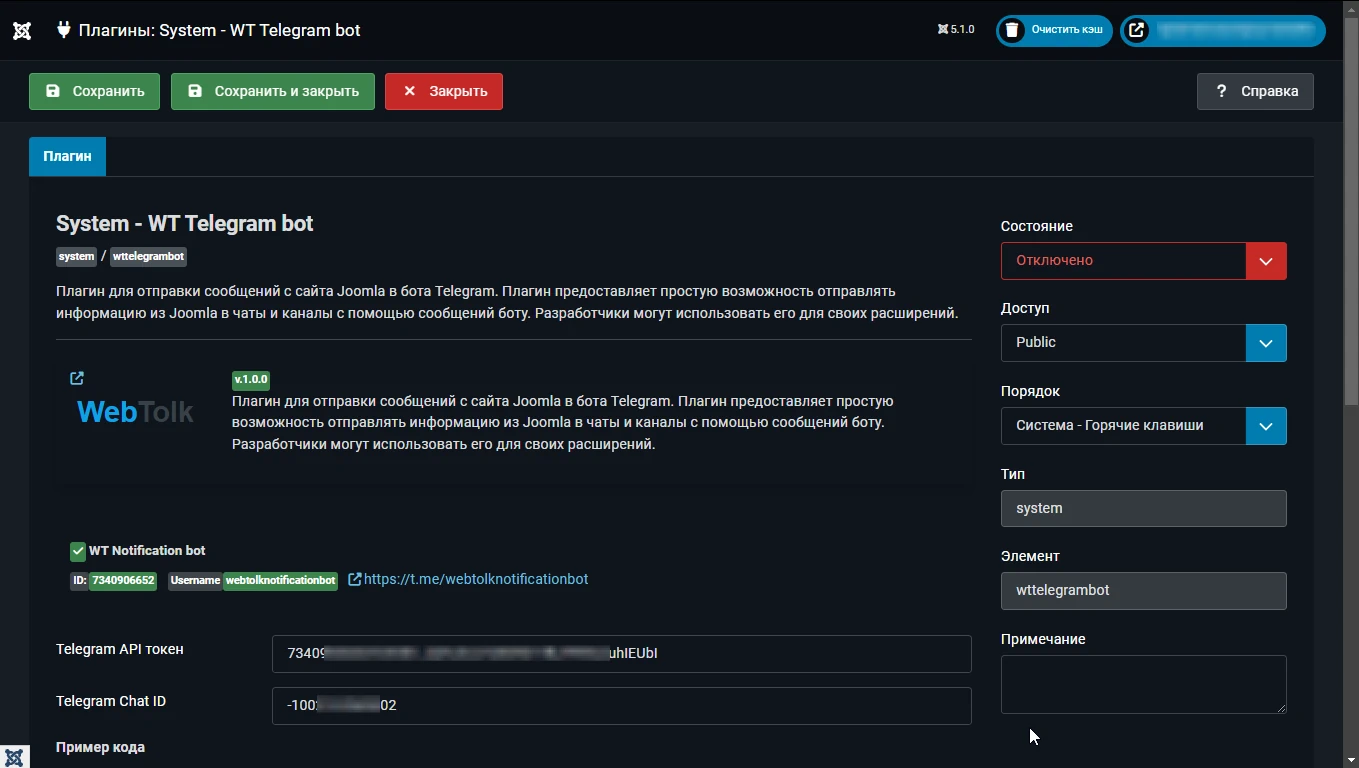This screenshot has height=768, width=1359.
Task: Open the Состояние dropdown showing Отключено
Action: (1266, 261)
